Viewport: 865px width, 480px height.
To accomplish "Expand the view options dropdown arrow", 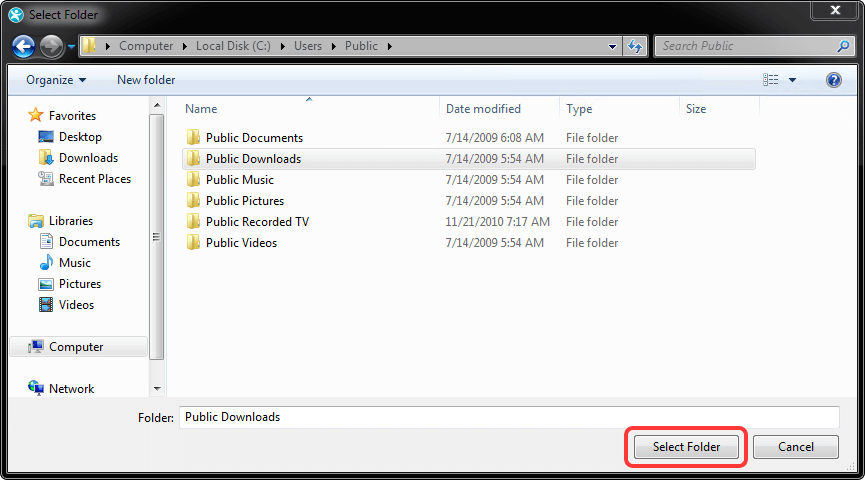I will 793,80.
